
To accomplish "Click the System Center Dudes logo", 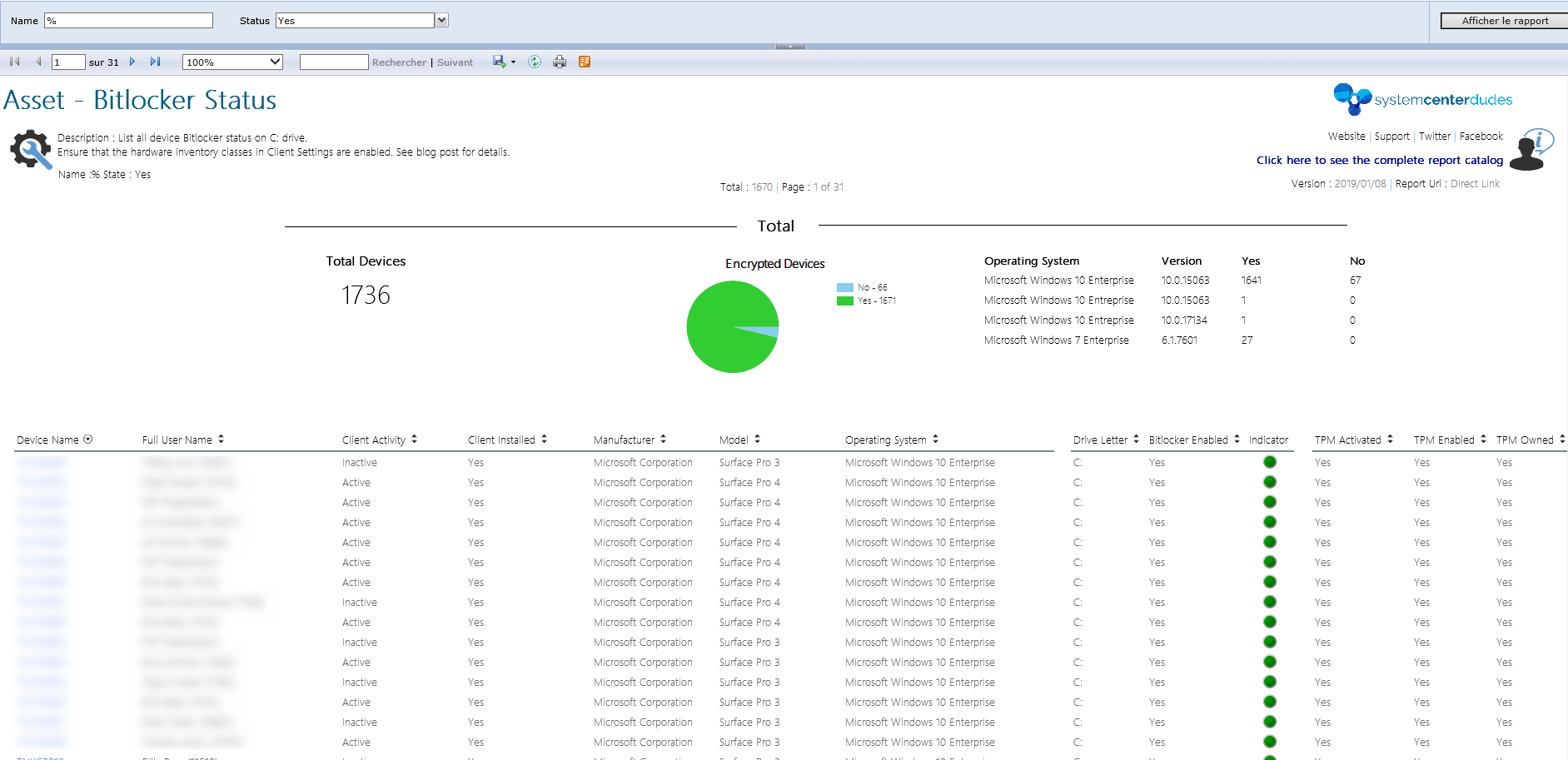I will (x=1421, y=99).
